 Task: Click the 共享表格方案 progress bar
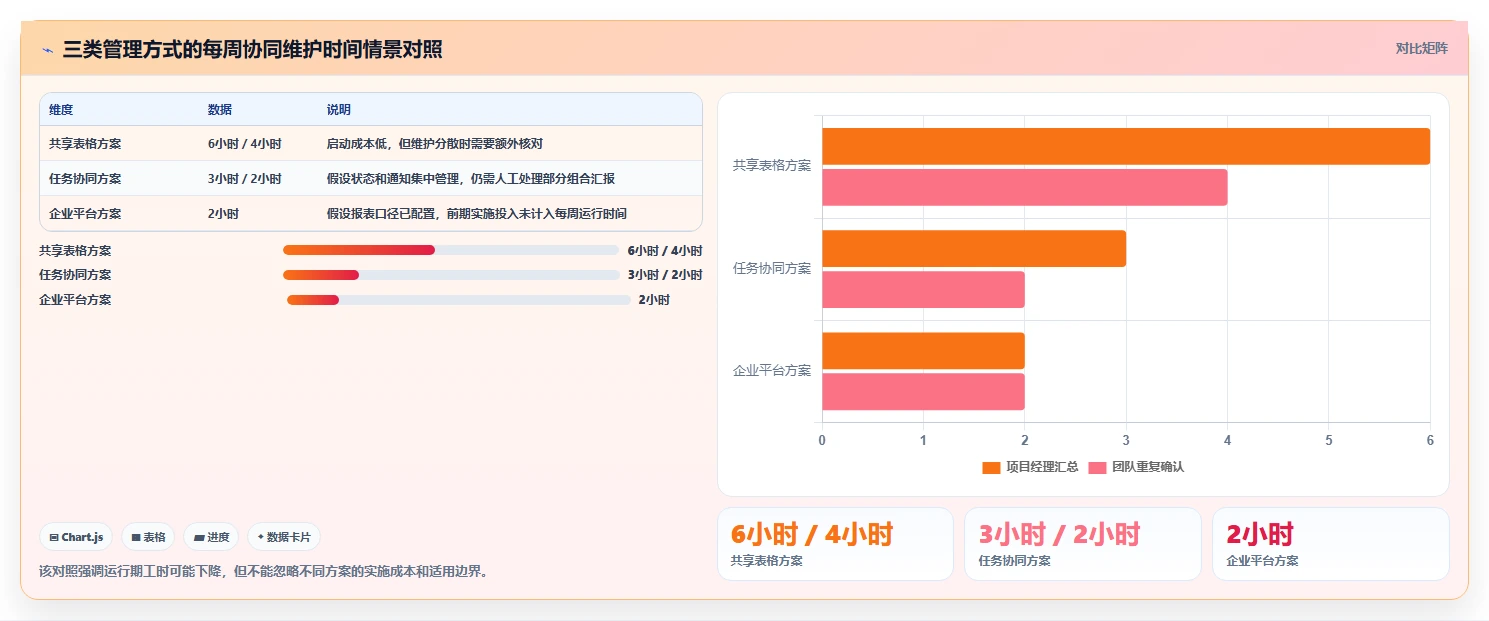(x=451, y=250)
